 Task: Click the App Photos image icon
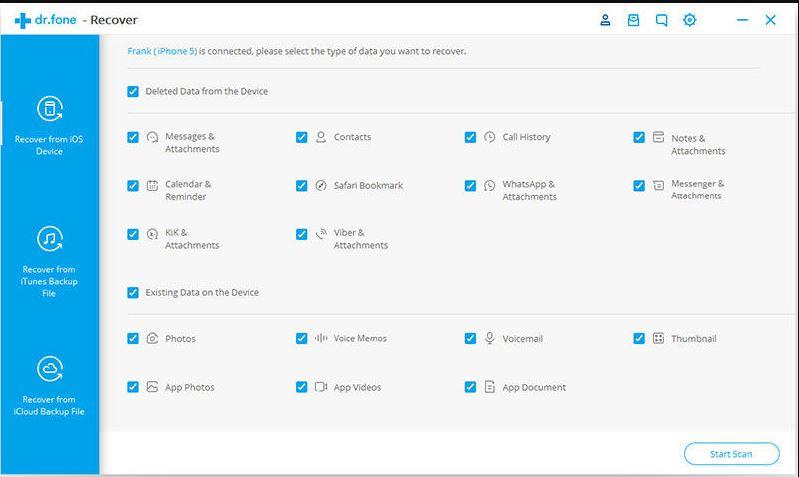click(x=152, y=387)
